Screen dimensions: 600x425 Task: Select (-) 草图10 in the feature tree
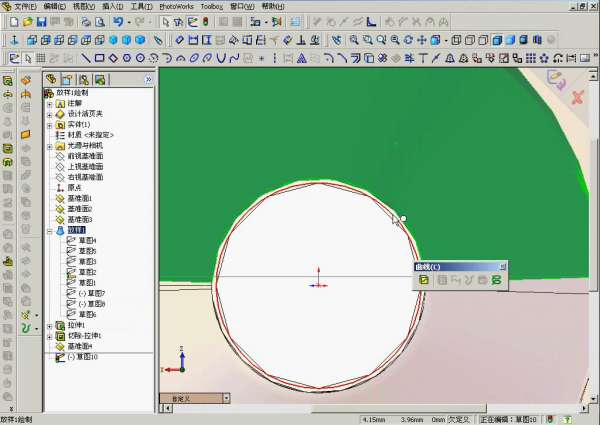coord(82,357)
